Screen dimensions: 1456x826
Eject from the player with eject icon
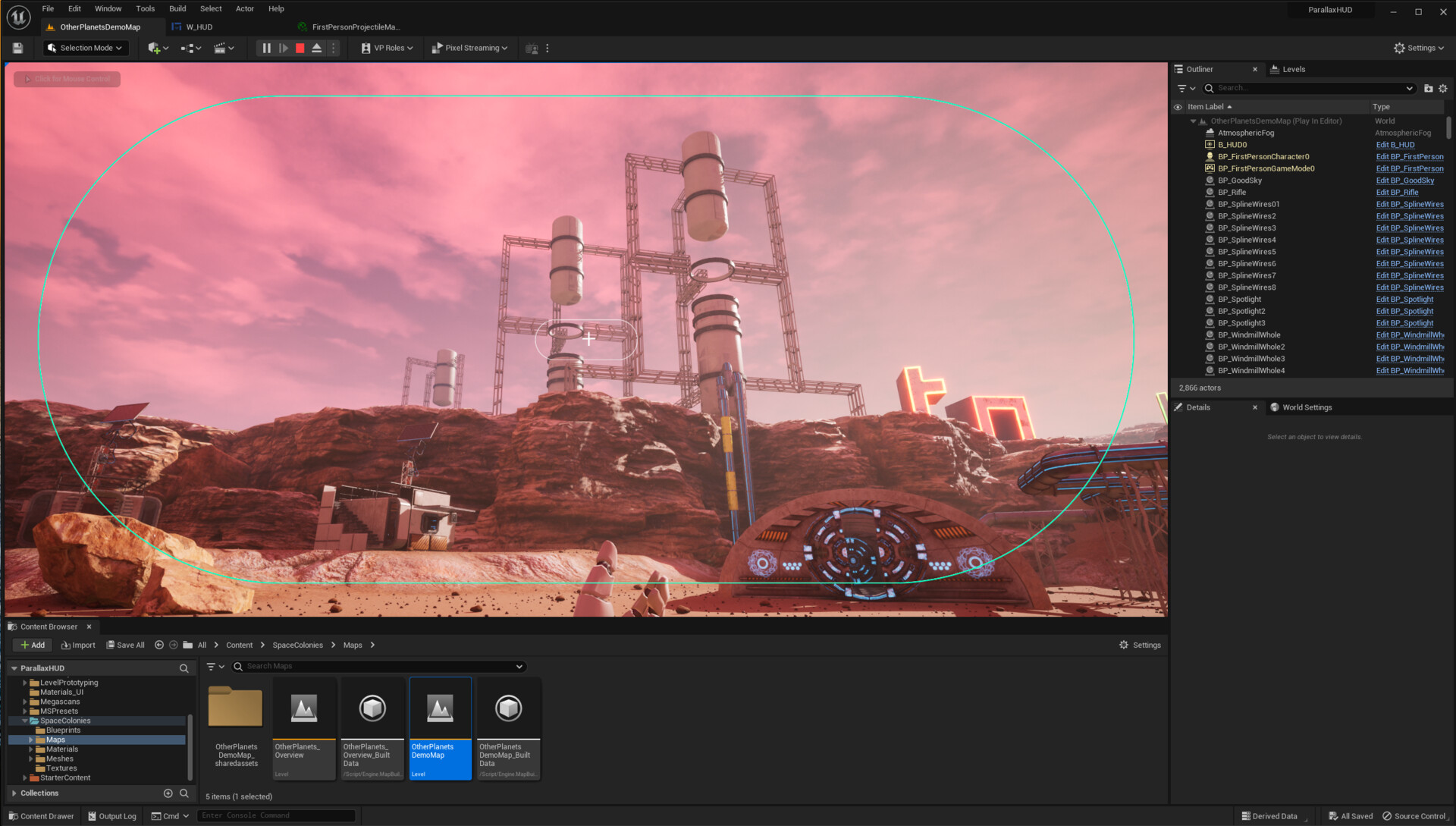pyautogui.click(x=316, y=48)
